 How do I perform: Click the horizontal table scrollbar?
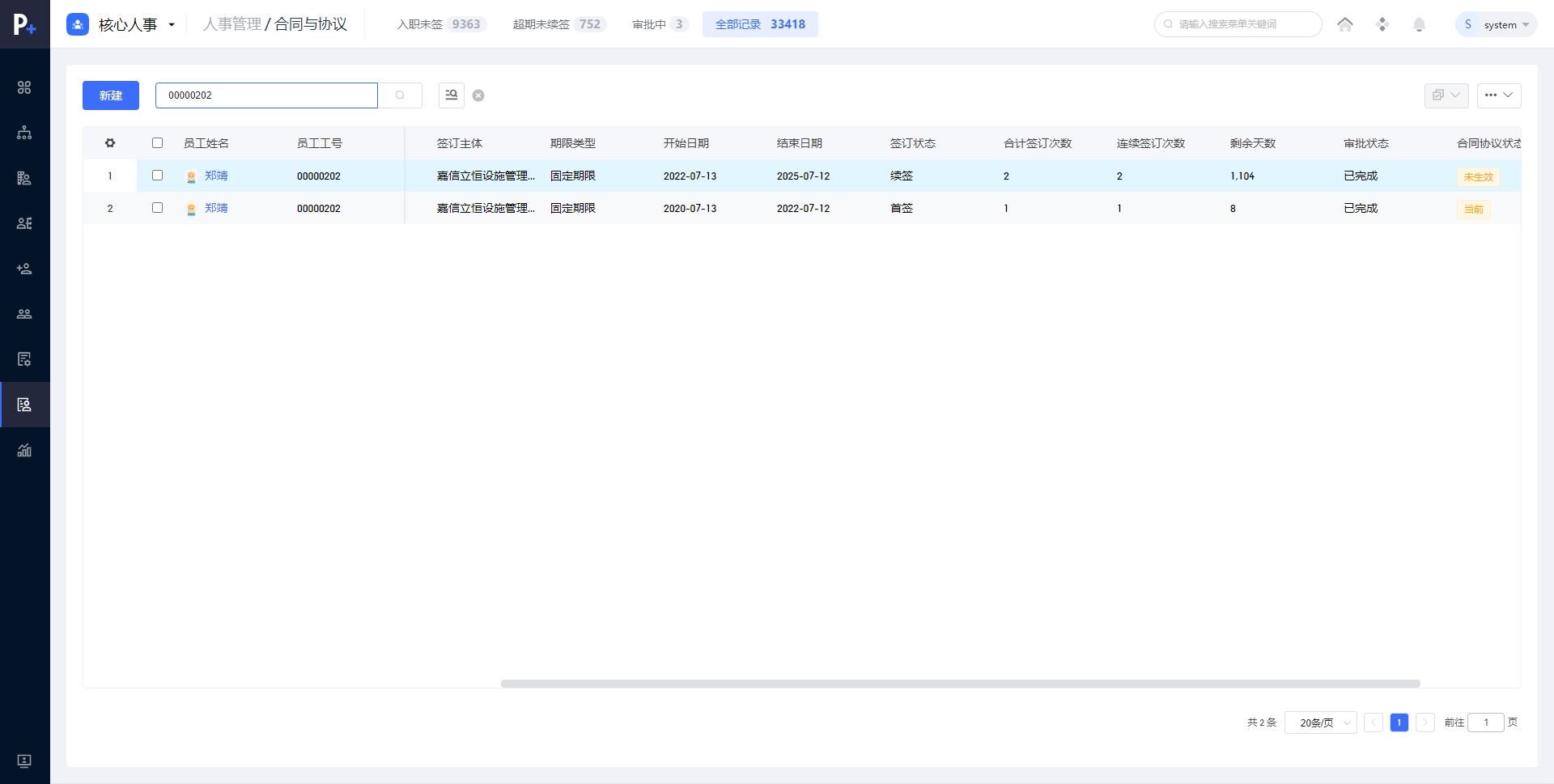(x=960, y=684)
